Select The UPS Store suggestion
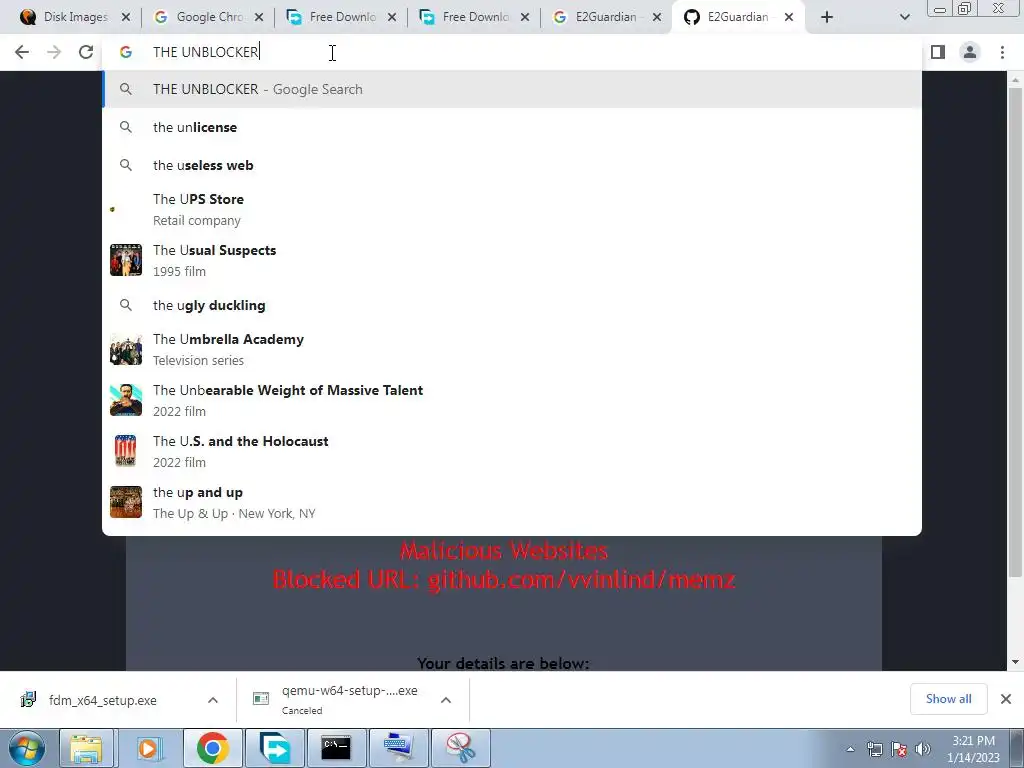Image resolution: width=1024 pixels, height=768 pixels. click(512, 209)
